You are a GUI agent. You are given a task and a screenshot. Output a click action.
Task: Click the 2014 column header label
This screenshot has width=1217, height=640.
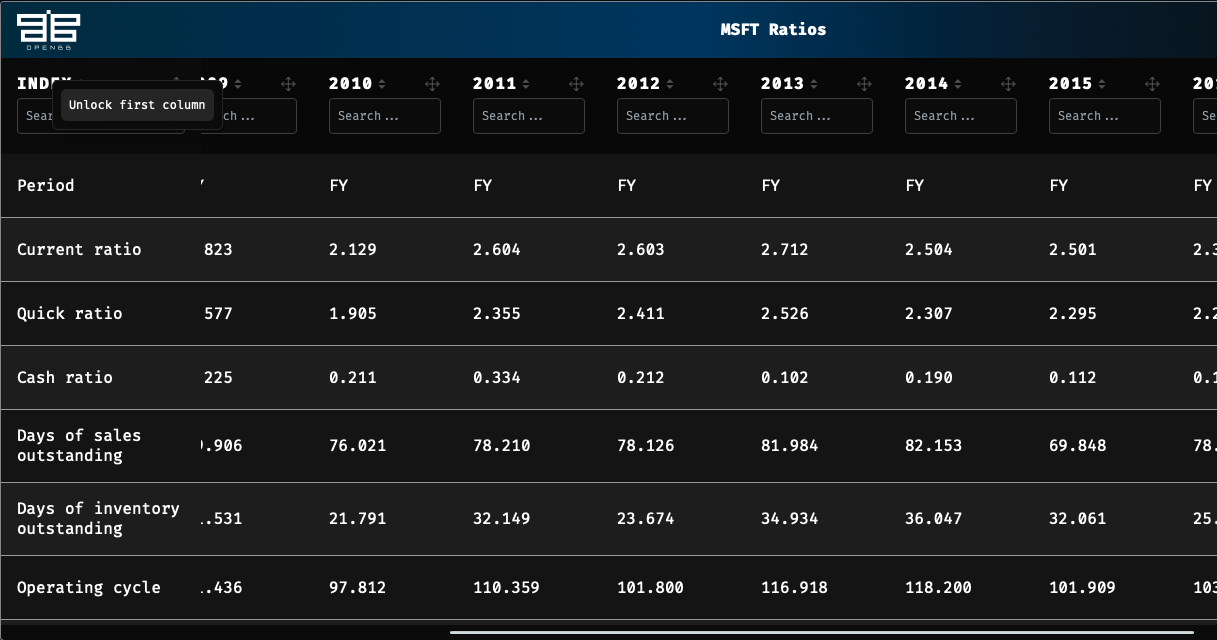point(927,84)
